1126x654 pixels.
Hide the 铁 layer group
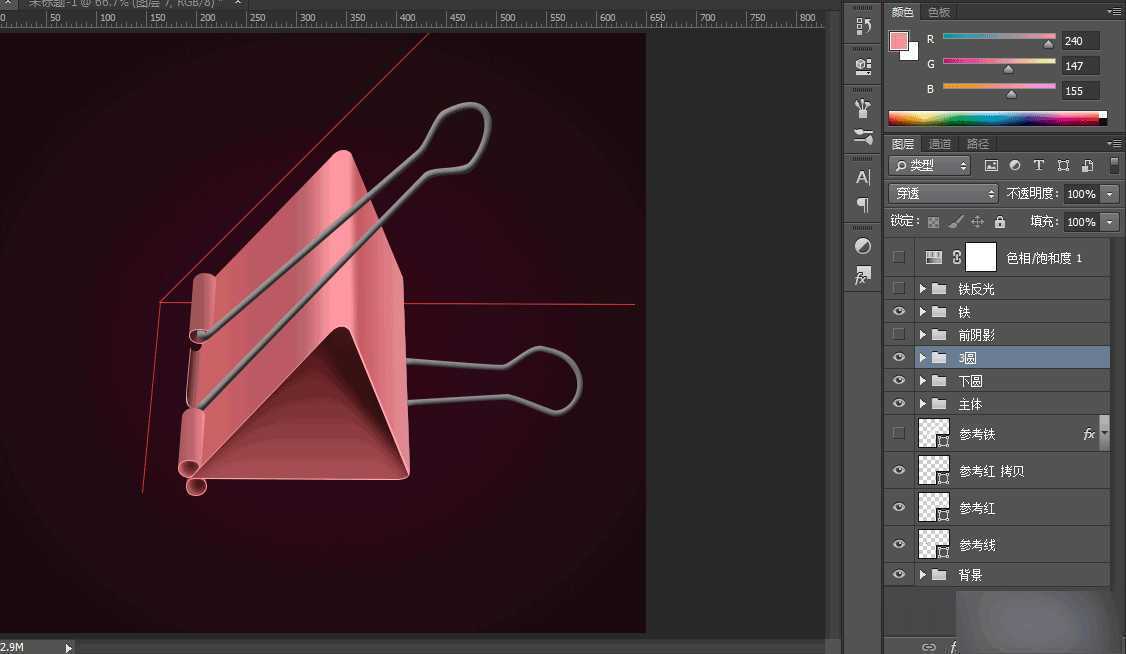click(899, 312)
